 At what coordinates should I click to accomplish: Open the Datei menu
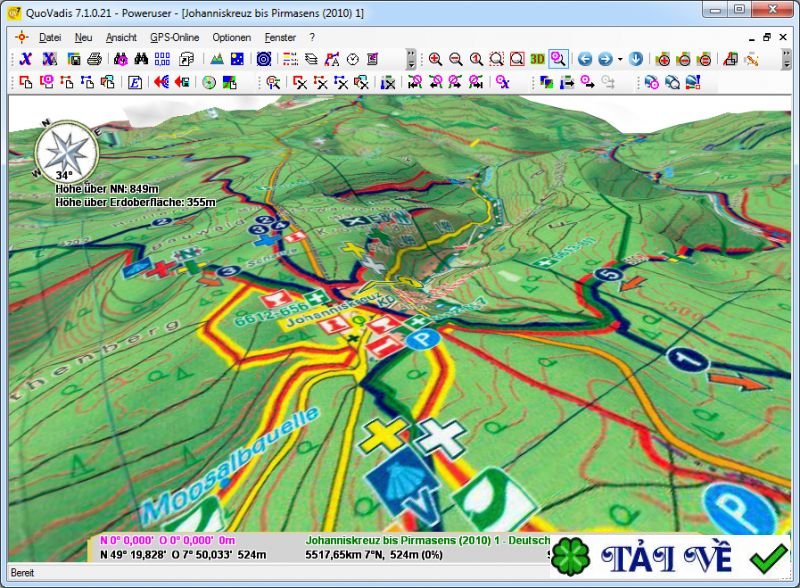tap(50, 37)
